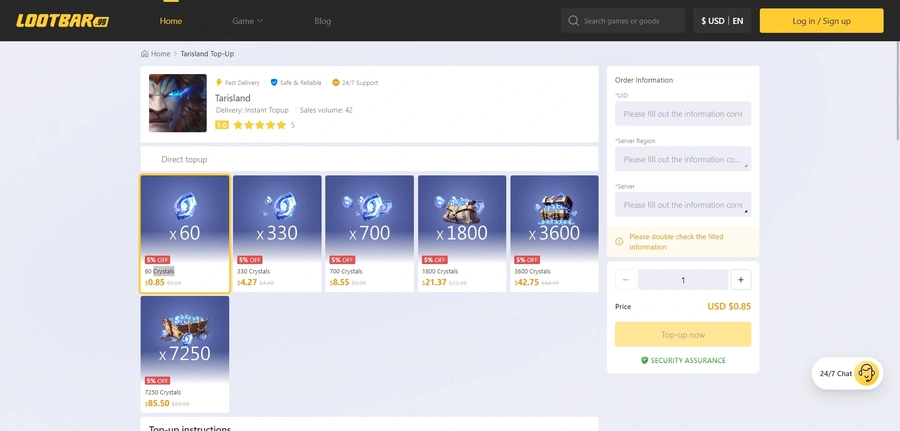Click the search magnifier icon
900x431 pixels.
pos(573,21)
